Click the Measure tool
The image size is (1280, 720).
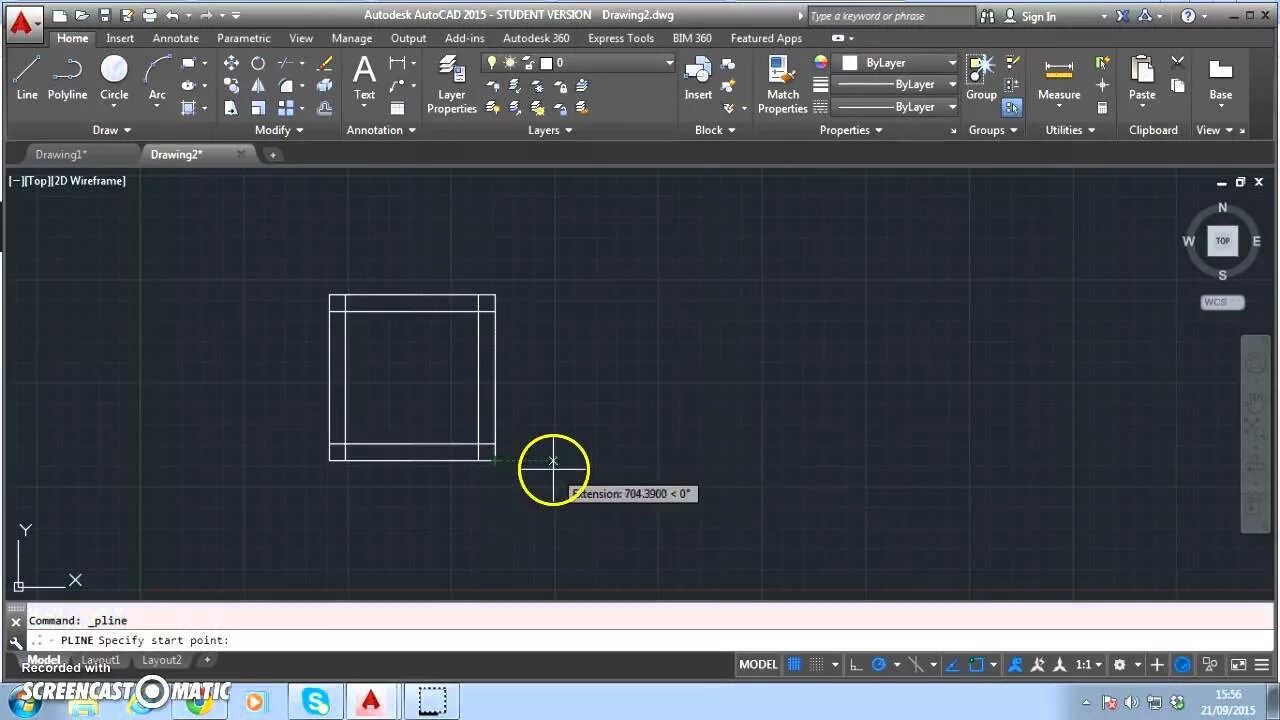click(1059, 78)
